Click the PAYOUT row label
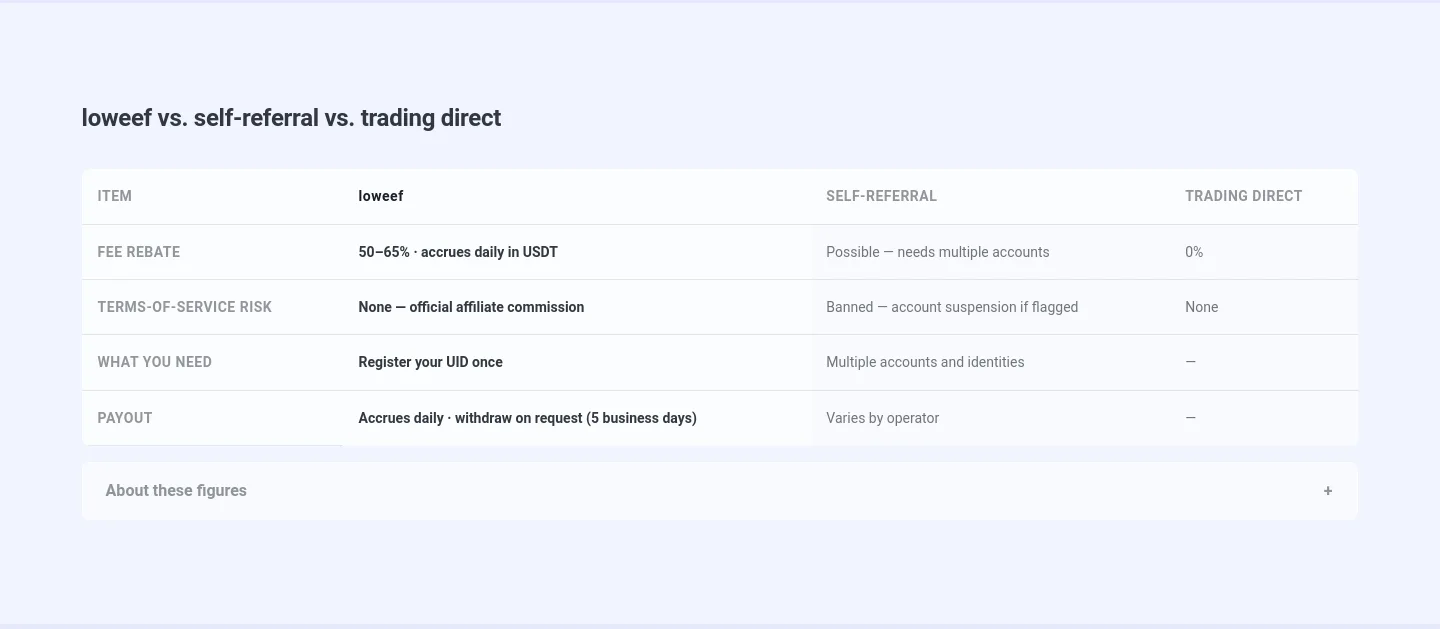Screen dimensions: 1440x629 (x=125, y=418)
